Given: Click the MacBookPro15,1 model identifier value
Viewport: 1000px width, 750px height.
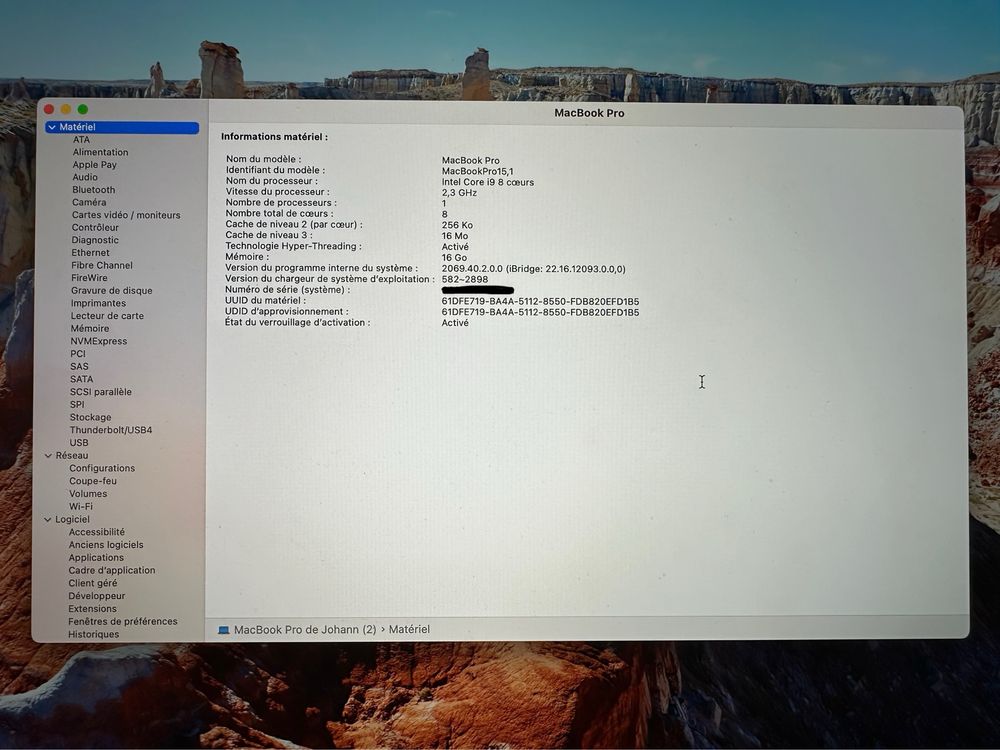Looking at the screenshot, I should (x=478, y=172).
